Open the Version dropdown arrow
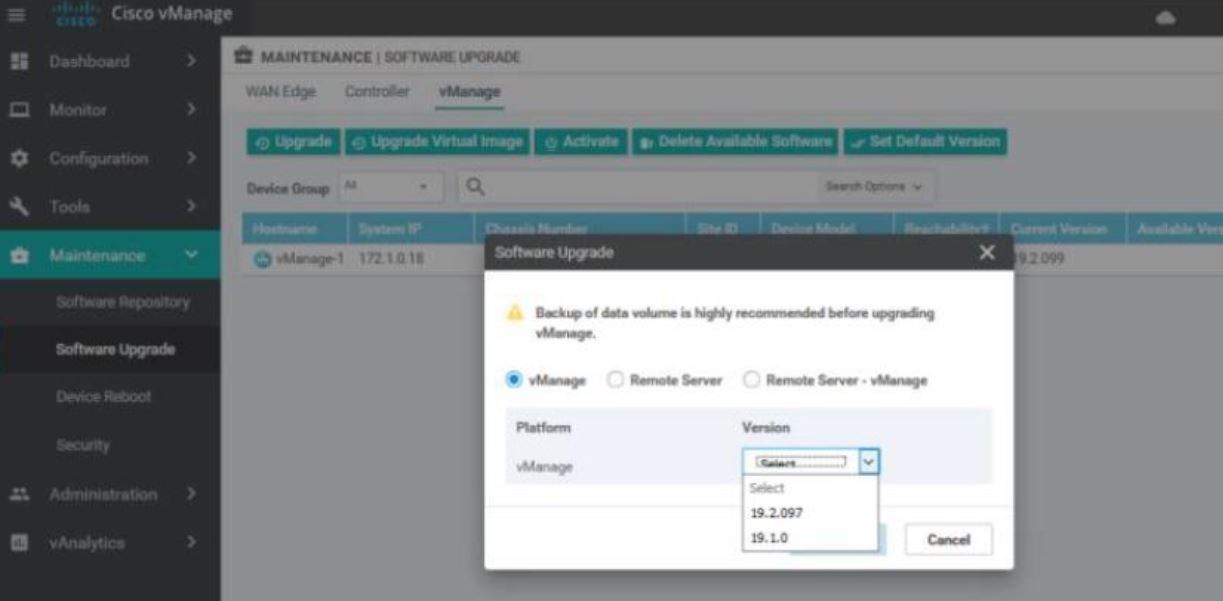Screen dimensions: 1223x601 868,461
